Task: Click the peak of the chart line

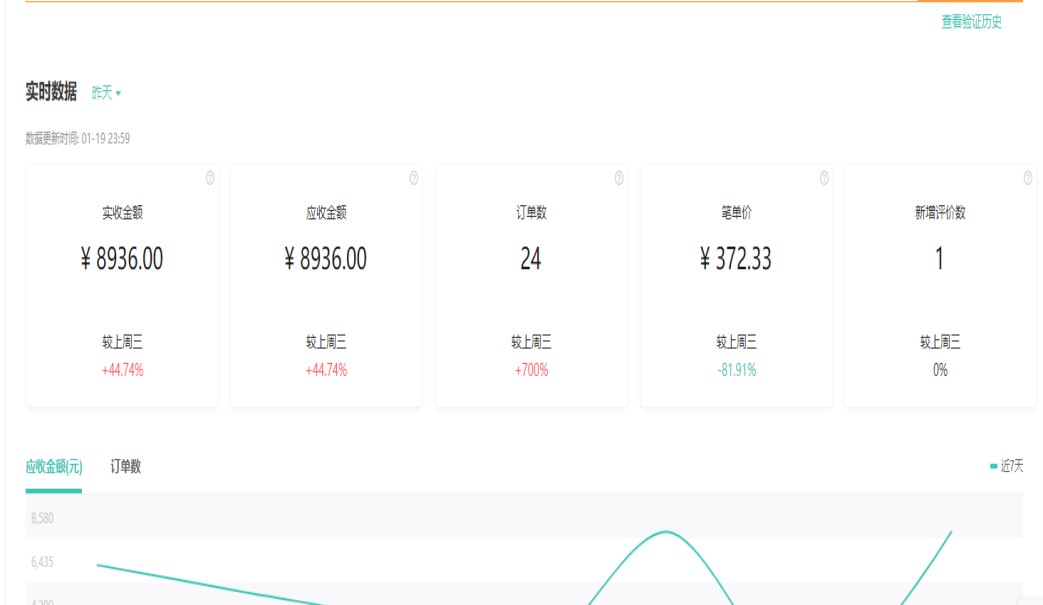Action: [666, 531]
